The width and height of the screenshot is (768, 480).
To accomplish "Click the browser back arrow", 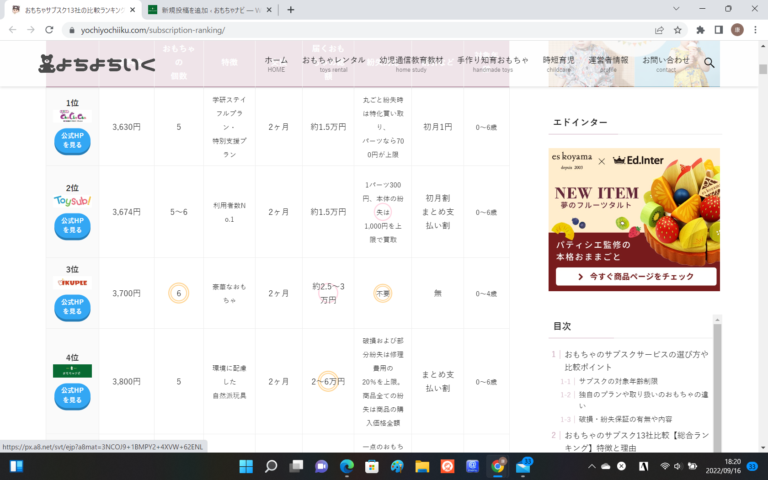I will (12, 30).
